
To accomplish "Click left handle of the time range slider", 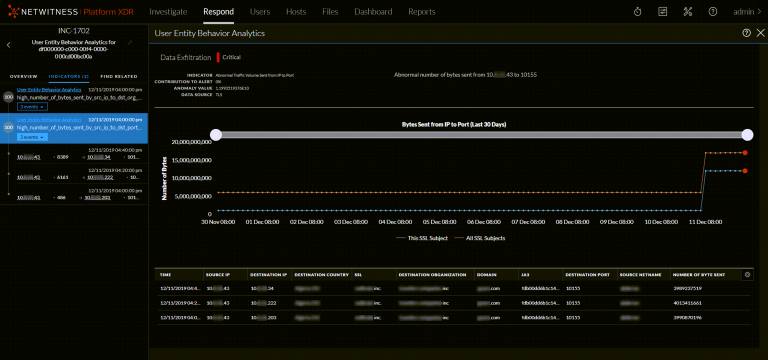I will (216, 135).
